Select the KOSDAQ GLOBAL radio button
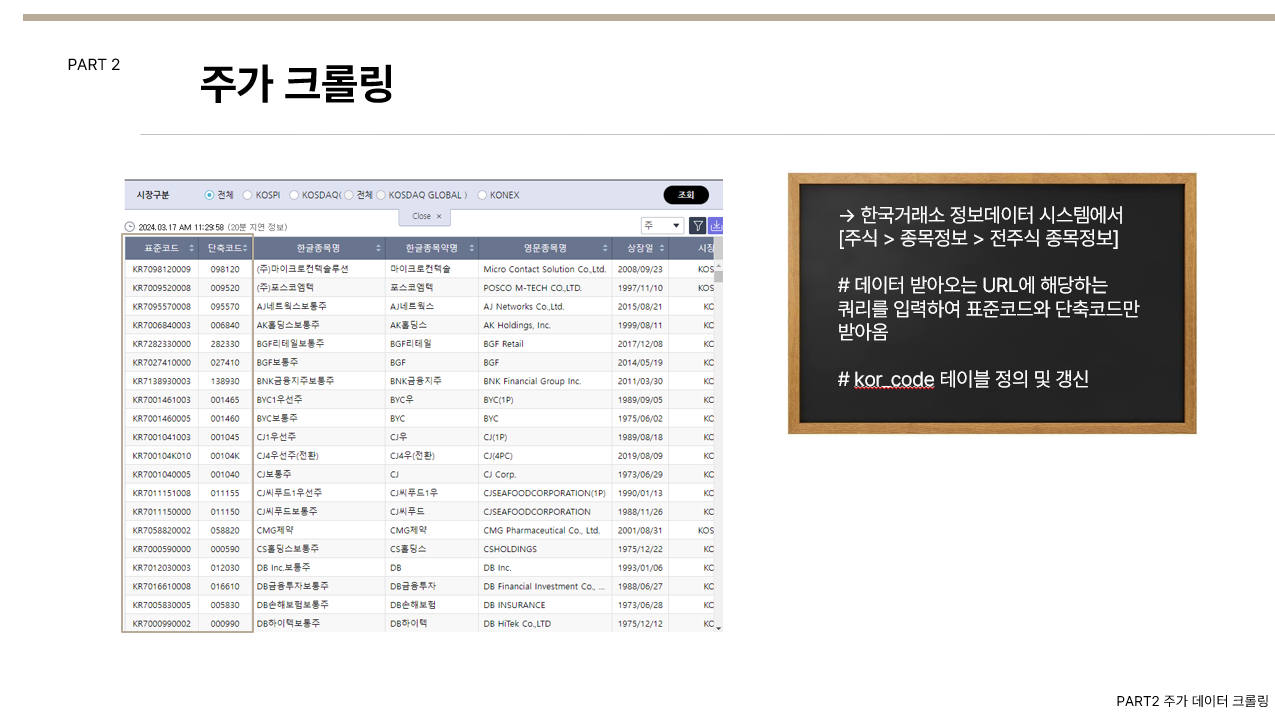 point(381,195)
